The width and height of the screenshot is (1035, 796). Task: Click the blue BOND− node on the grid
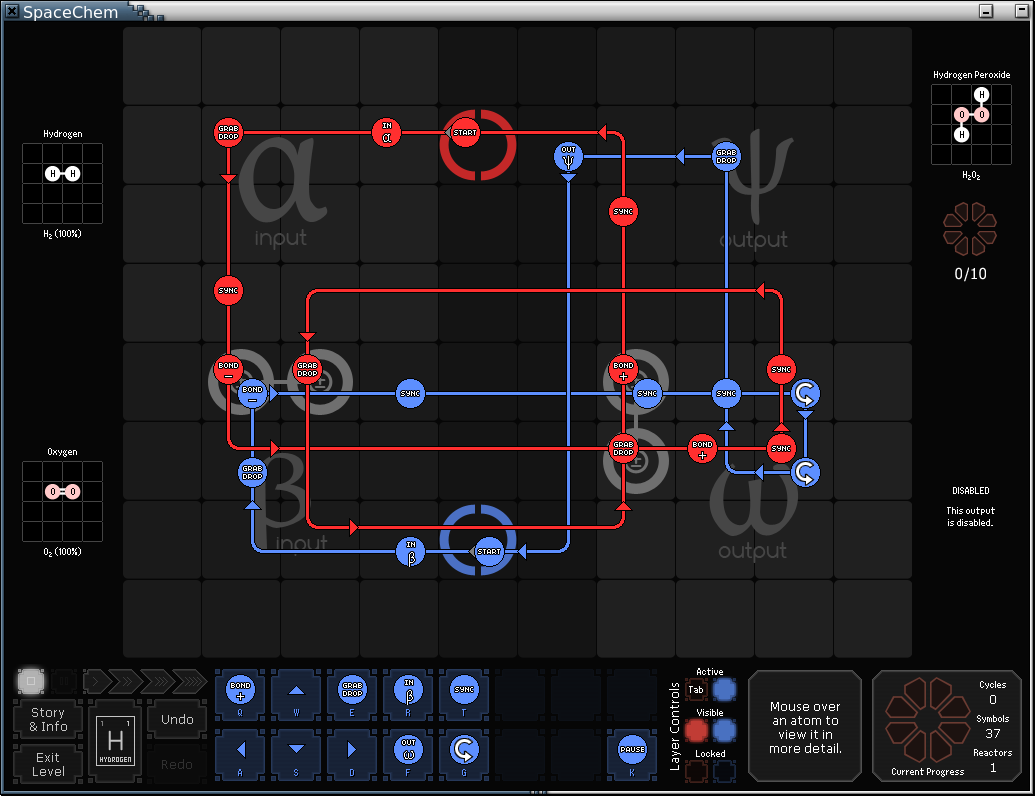coord(252,394)
